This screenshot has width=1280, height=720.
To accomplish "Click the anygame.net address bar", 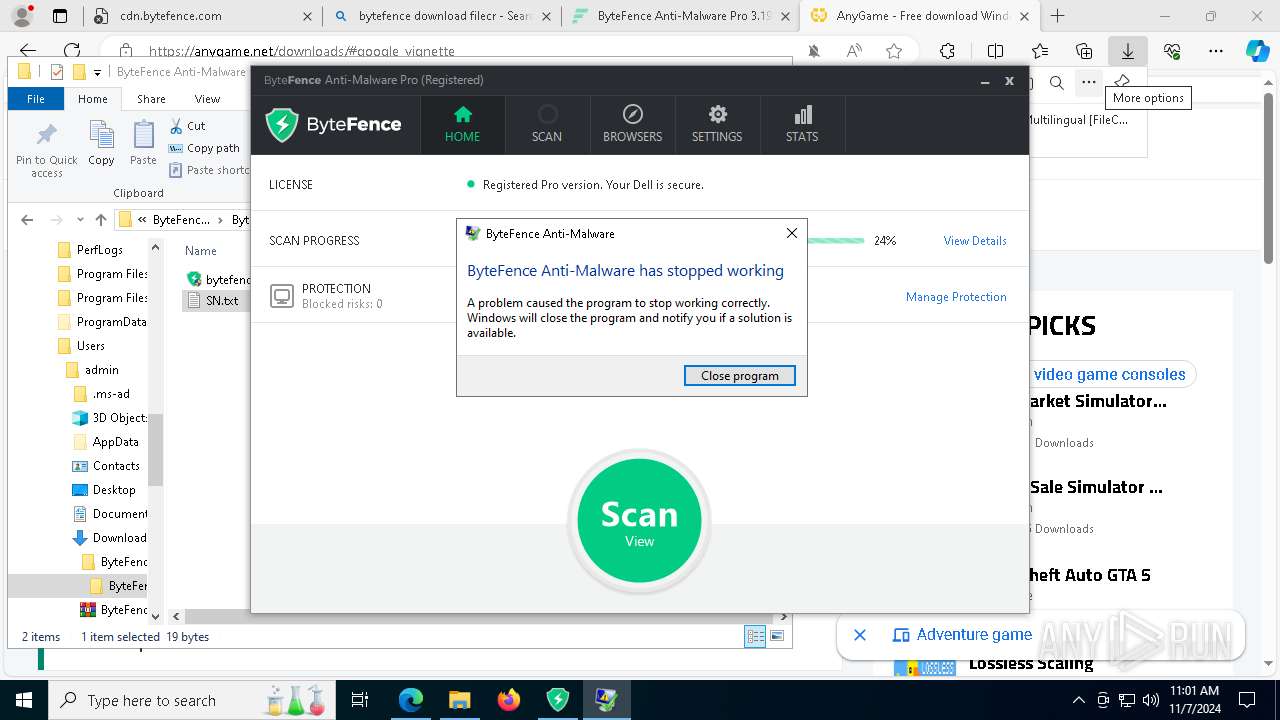I will point(450,51).
